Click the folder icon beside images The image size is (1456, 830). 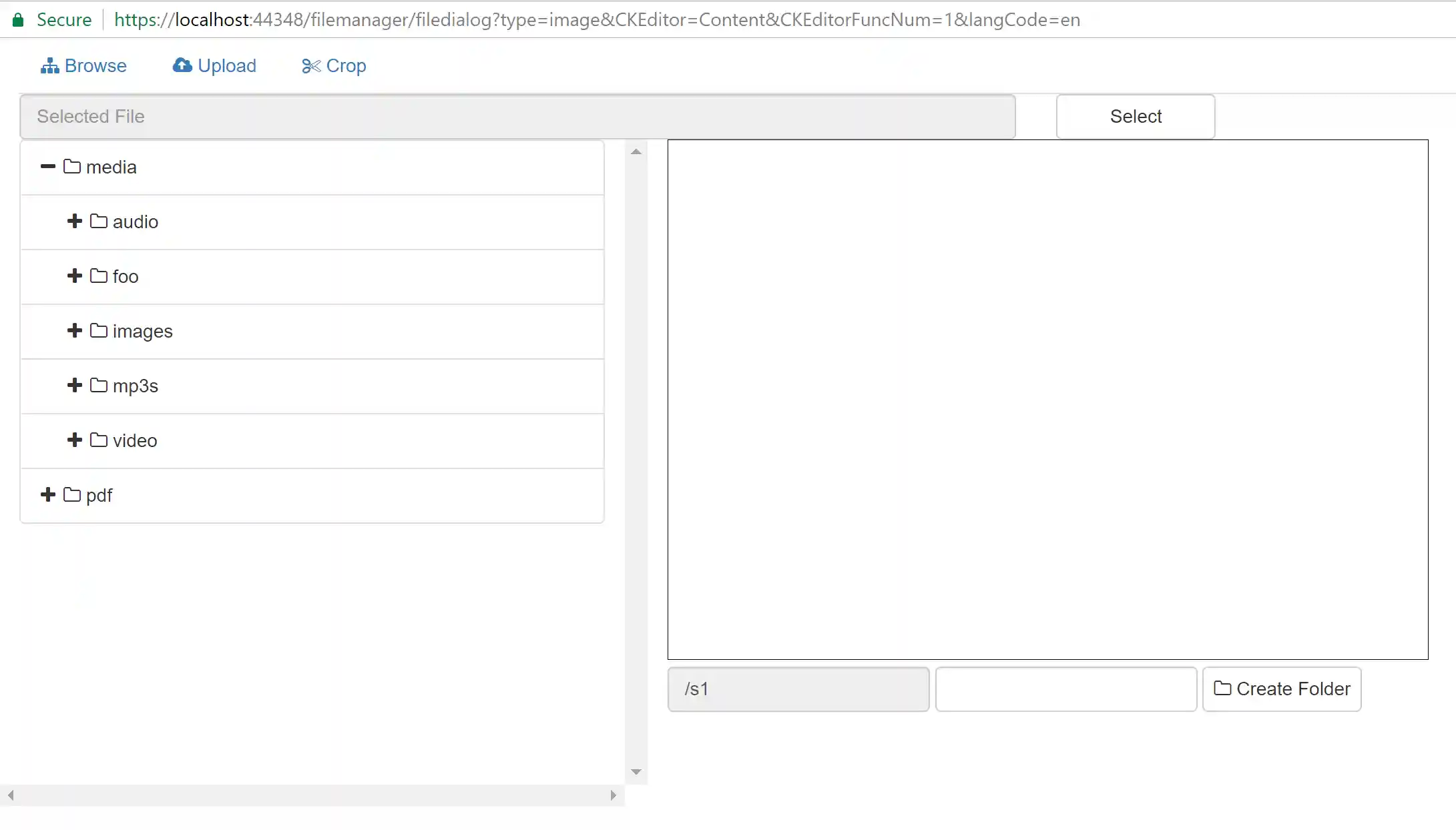(97, 330)
